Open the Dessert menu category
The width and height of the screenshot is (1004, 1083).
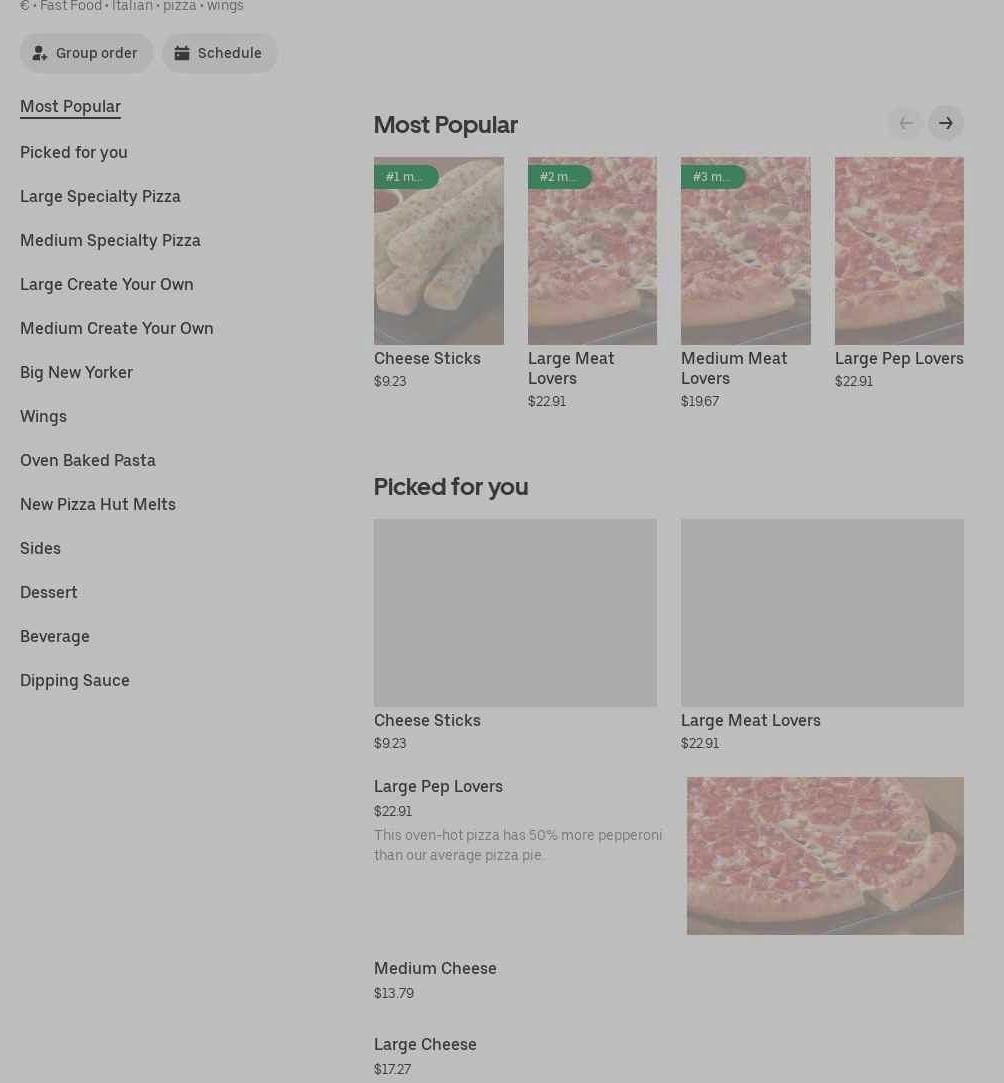click(49, 592)
